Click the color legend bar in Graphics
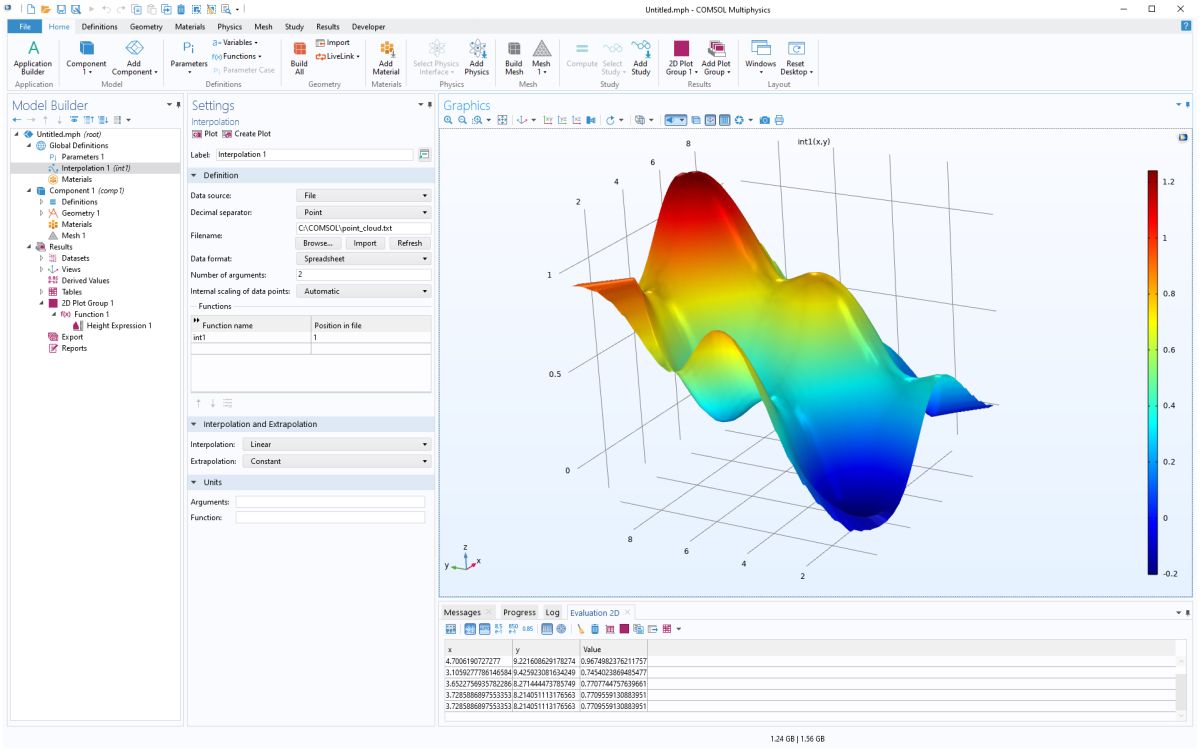Viewport: 1200px width, 749px height. point(1153,373)
